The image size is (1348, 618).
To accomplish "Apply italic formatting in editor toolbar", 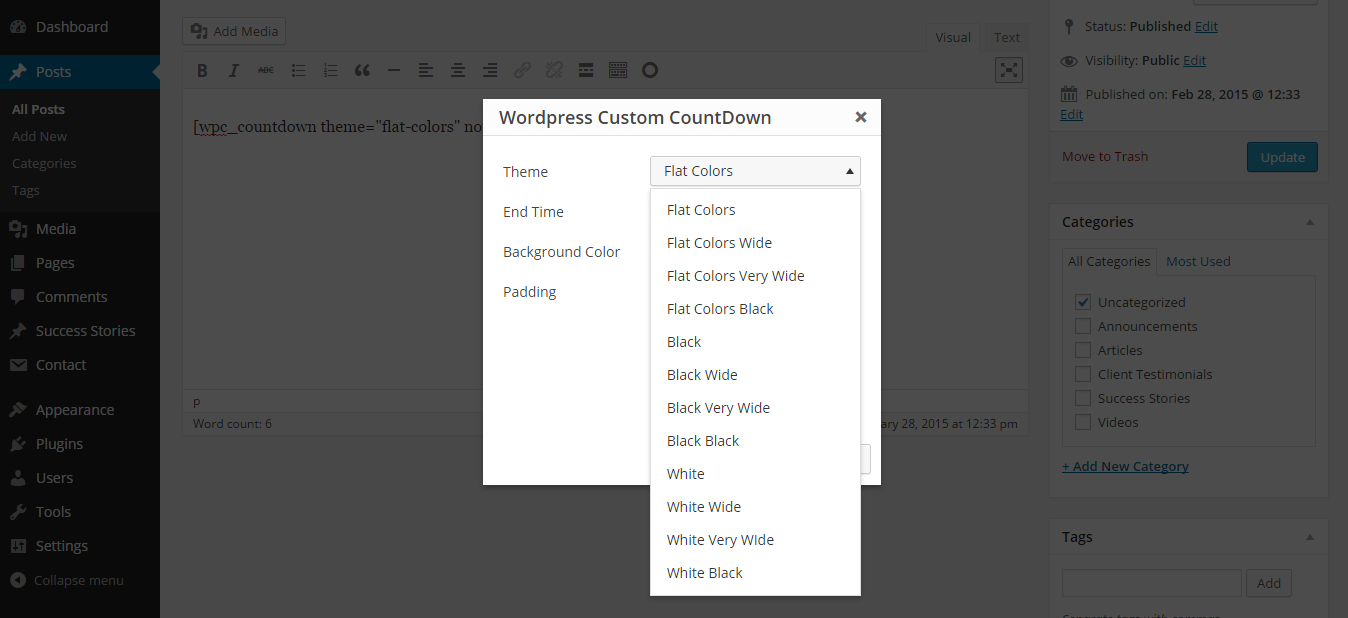I will (x=234, y=70).
